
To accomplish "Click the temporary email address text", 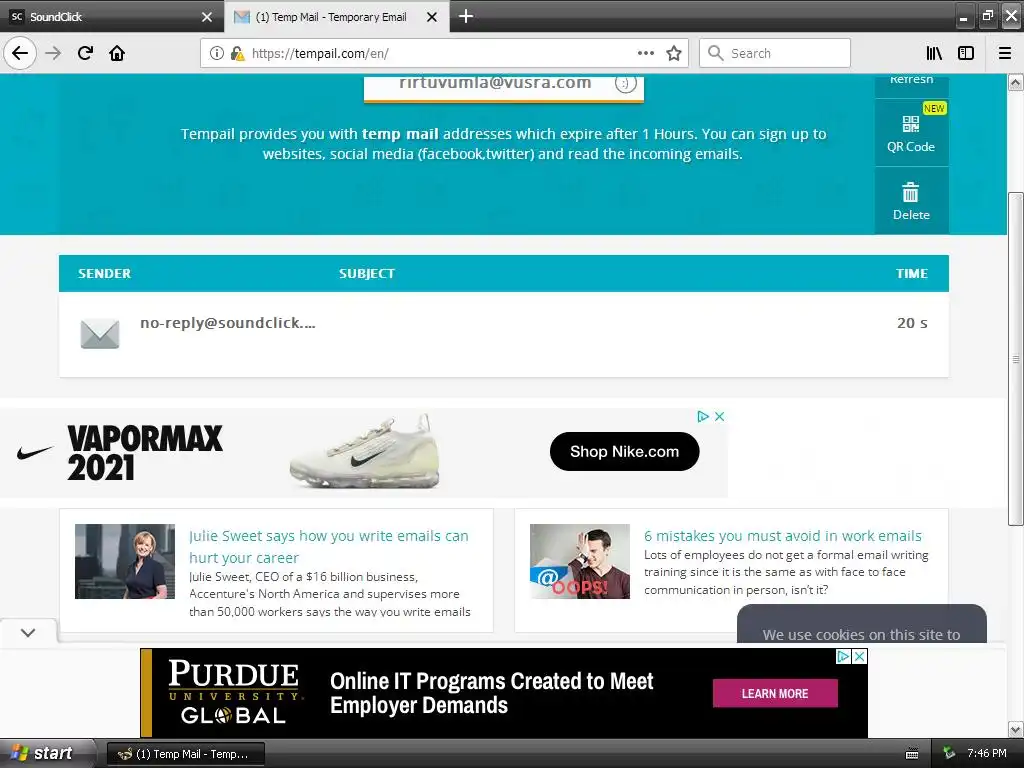I will pyautogui.click(x=495, y=83).
